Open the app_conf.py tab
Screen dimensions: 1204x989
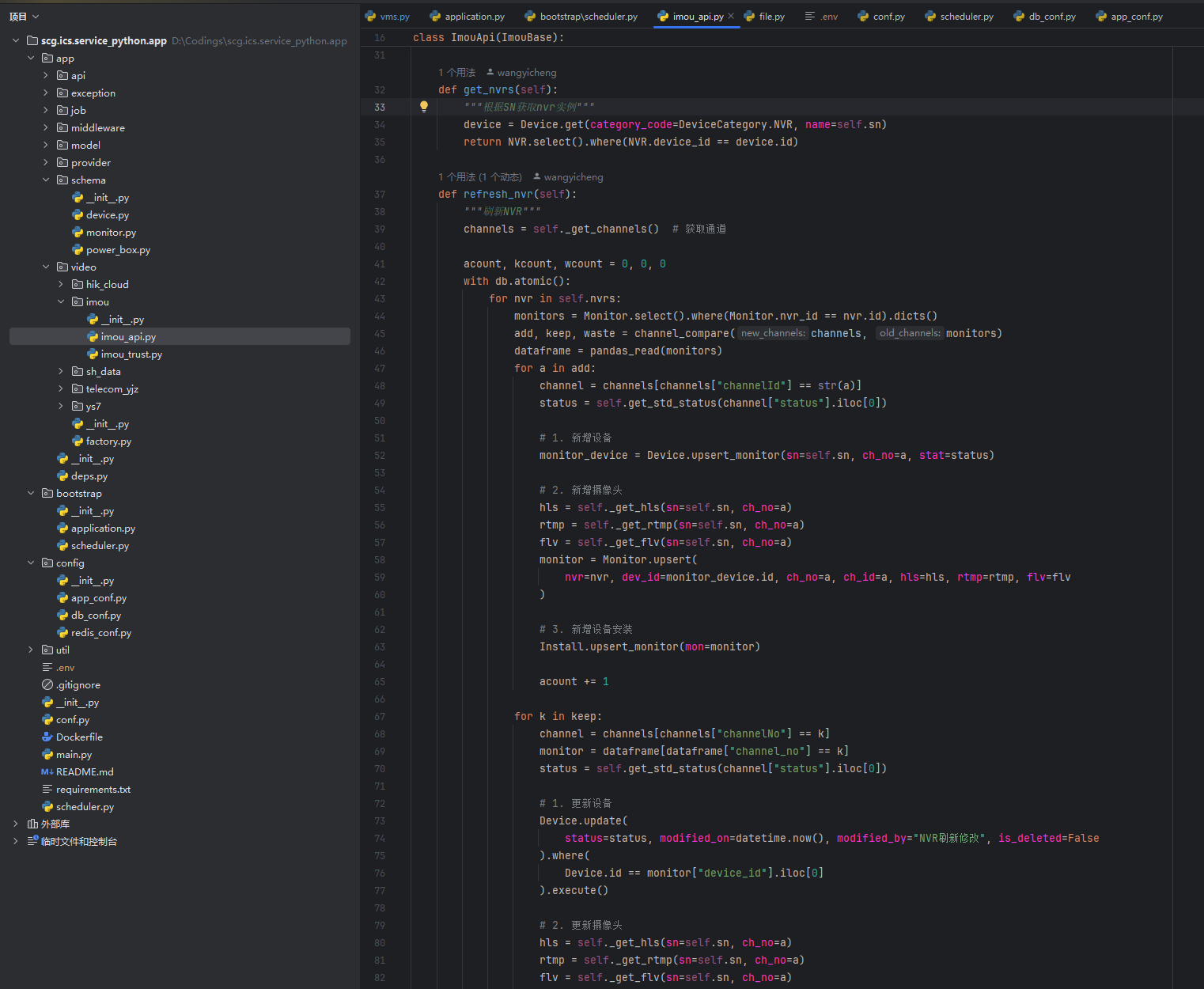1129,16
